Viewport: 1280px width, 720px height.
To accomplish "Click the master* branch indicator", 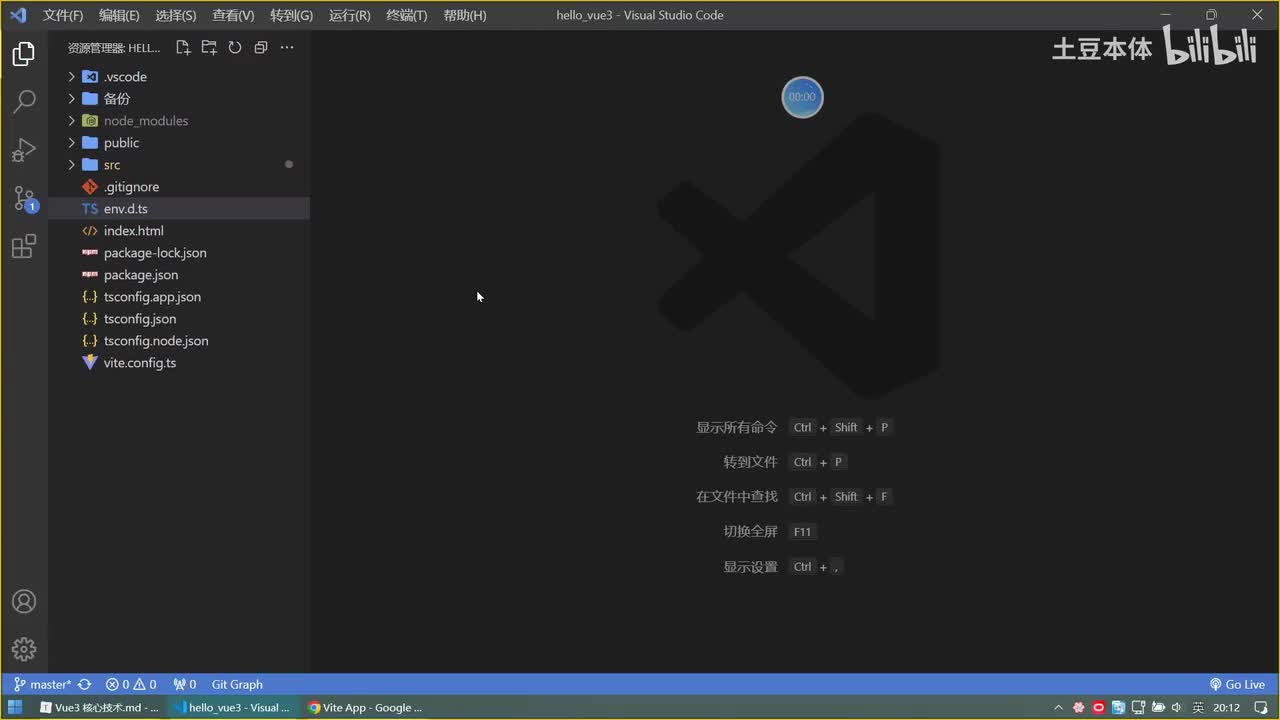I will (42, 685).
